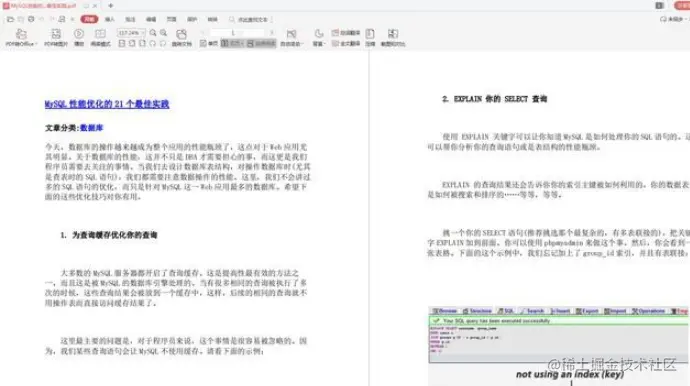Toggle 连续阅读 continuous reading
Viewport: 690px width, 386px height.
(261, 44)
